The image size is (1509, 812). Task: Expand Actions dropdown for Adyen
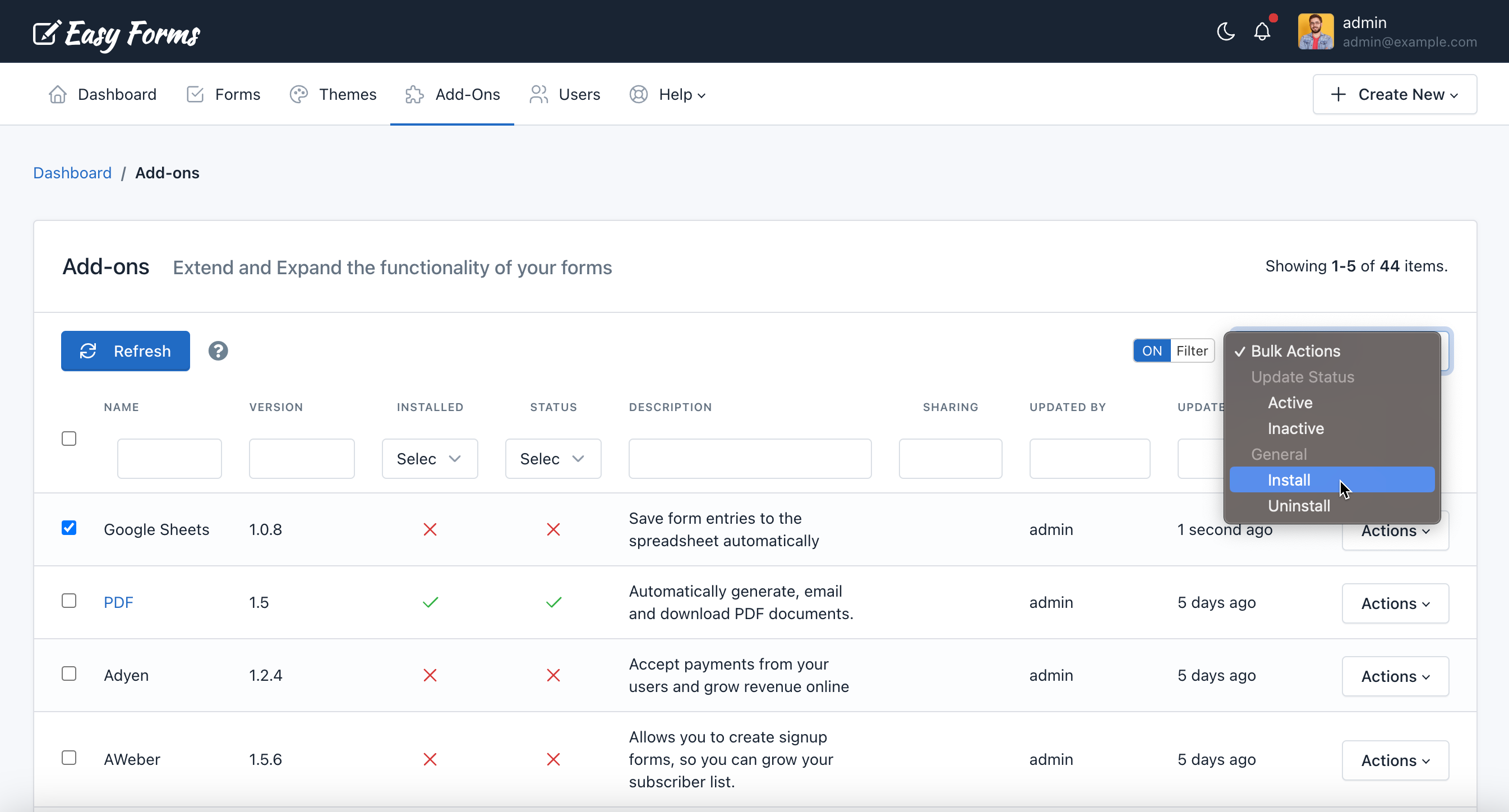coord(1395,676)
